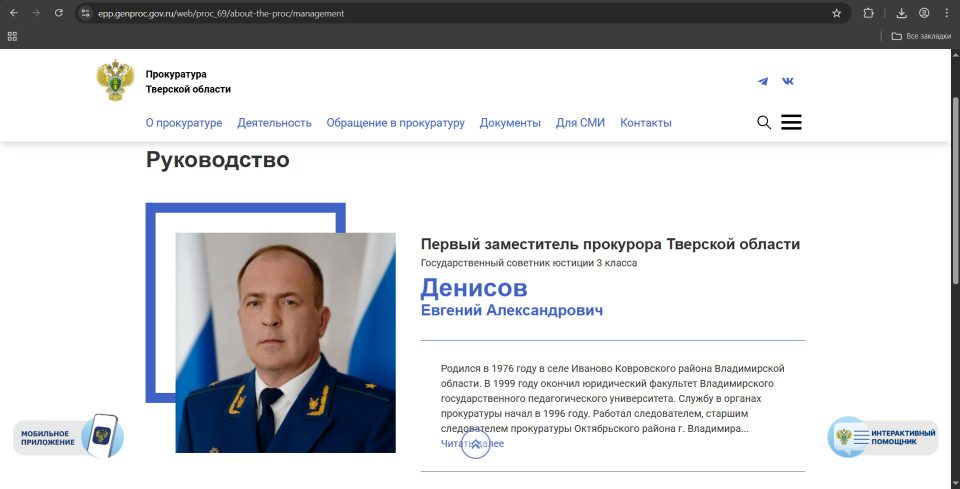Viewport: 960px width, 489px height.
Task: Open the Telegram channel icon
Action: [x=763, y=81]
